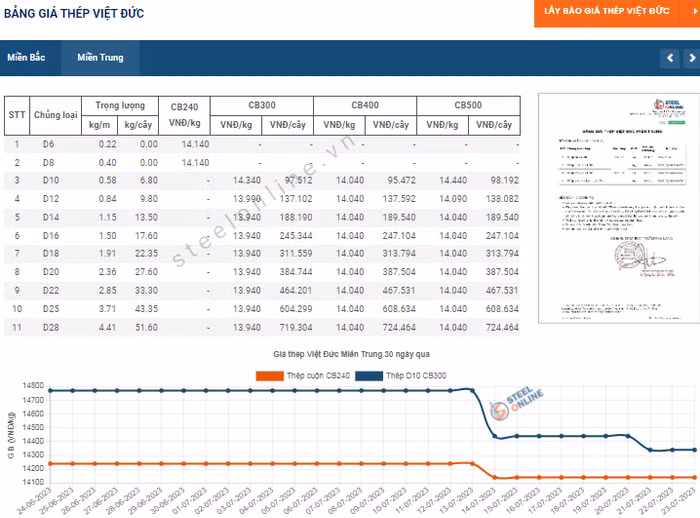The width and height of the screenshot is (700, 518).
Task: Click the 137.102 value in D12 row
Action: 296,199
